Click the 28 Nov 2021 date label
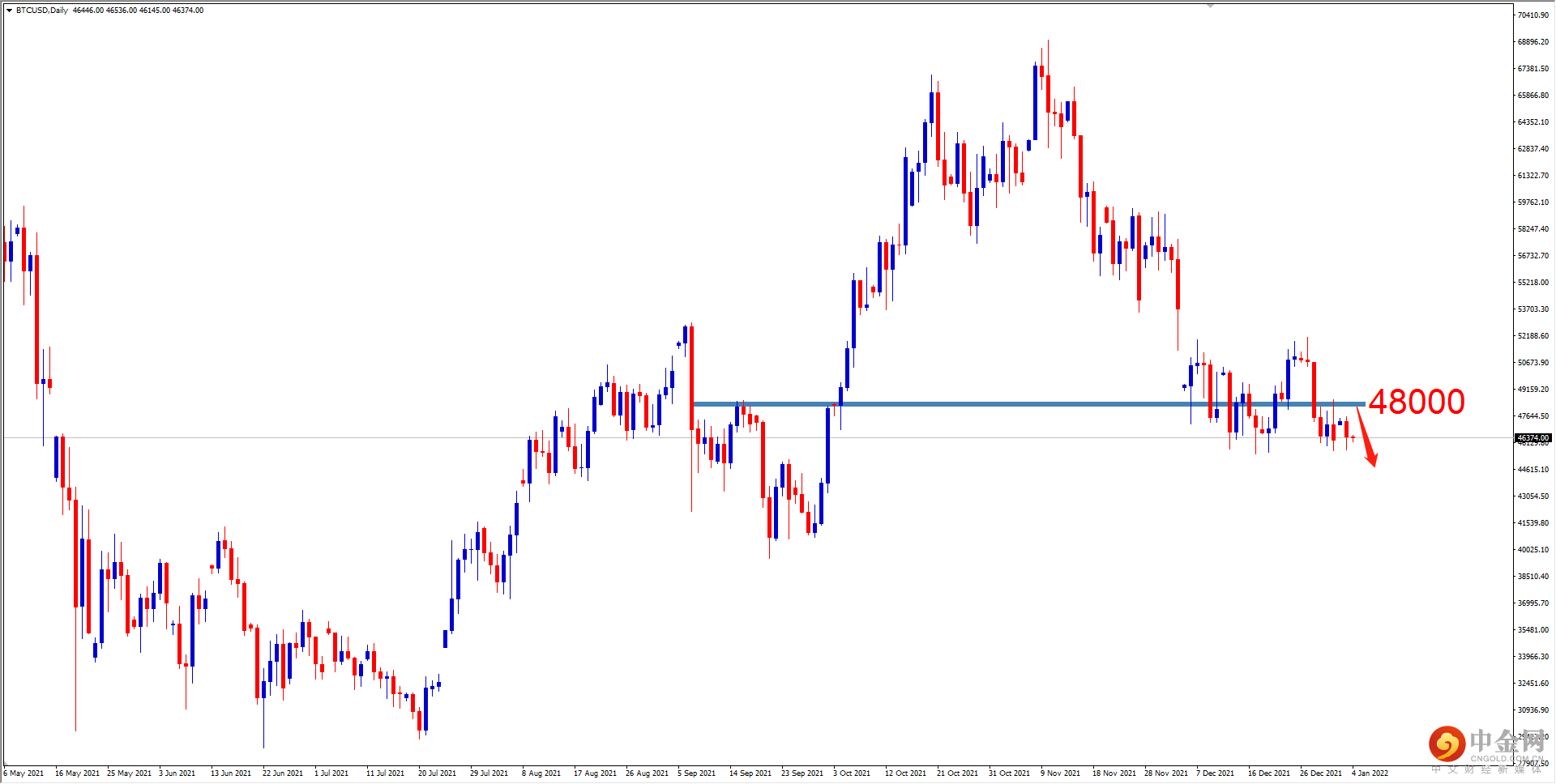1556x784 pixels. (1166, 773)
